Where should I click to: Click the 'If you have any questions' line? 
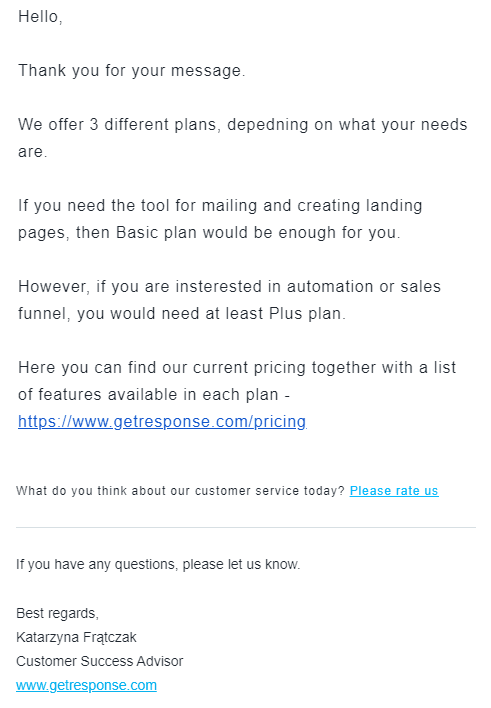point(158,564)
